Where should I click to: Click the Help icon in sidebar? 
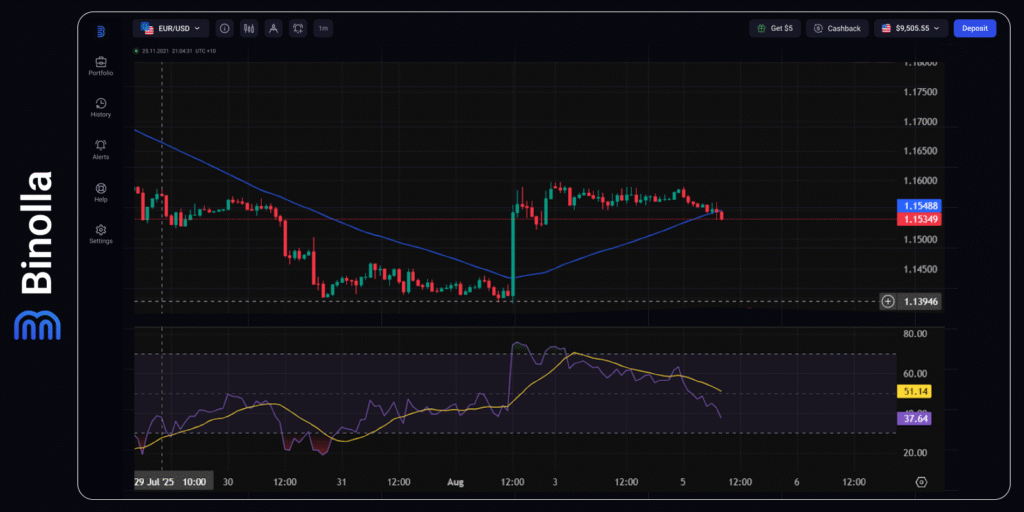tap(101, 191)
